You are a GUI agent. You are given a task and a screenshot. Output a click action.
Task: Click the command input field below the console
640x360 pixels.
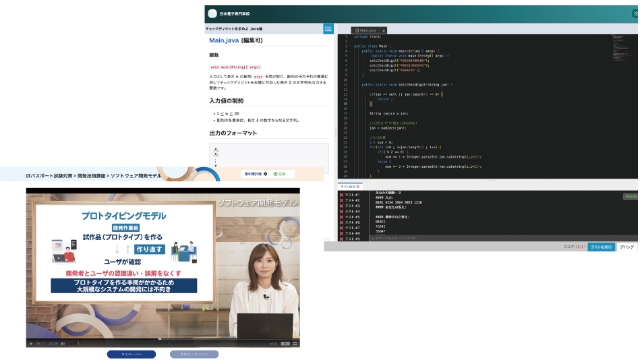click(x=502, y=238)
